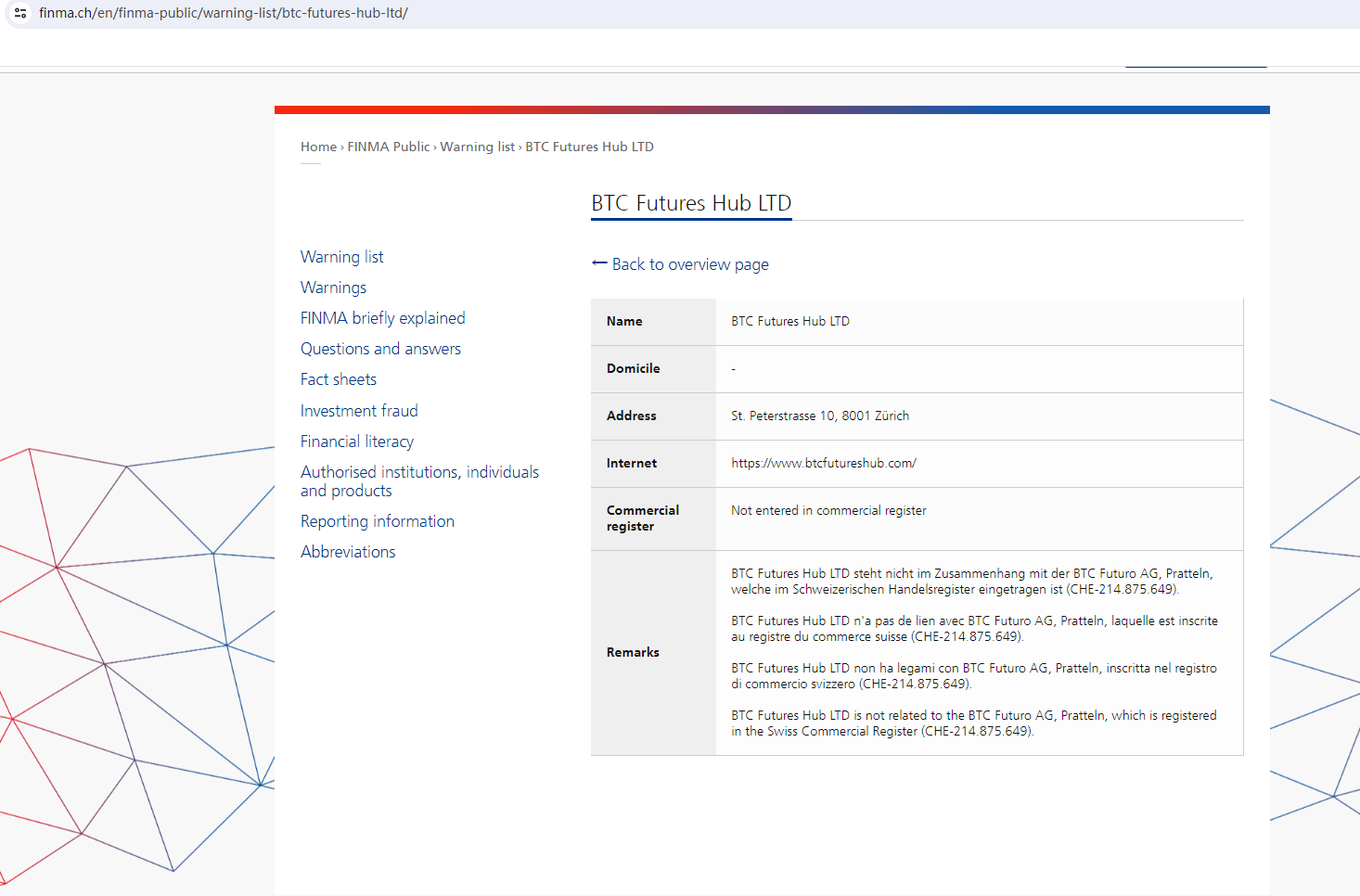Open Fact sheets from sidebar

(338, 379)
